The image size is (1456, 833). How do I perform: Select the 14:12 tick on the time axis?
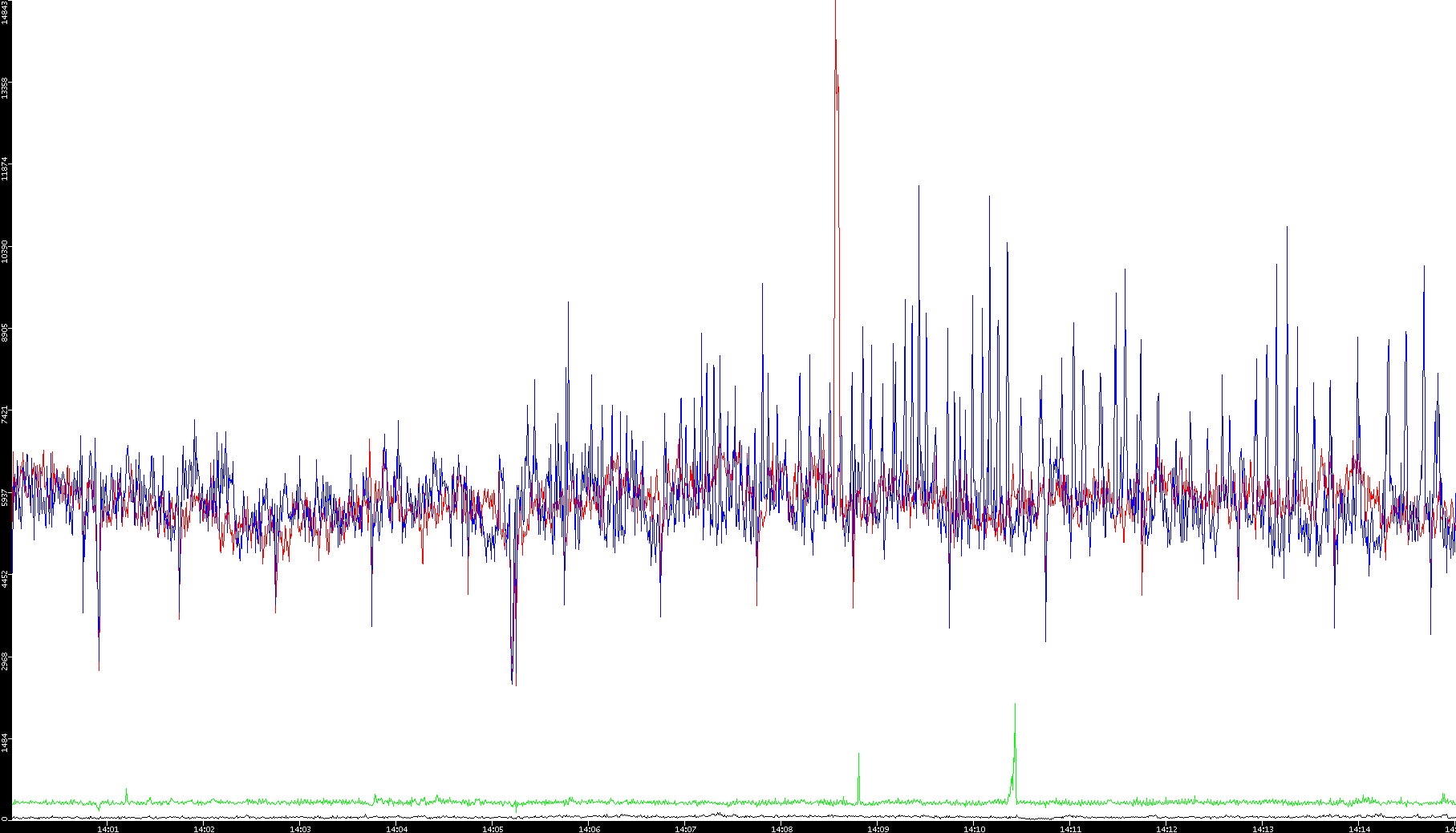coord(1167,829)
